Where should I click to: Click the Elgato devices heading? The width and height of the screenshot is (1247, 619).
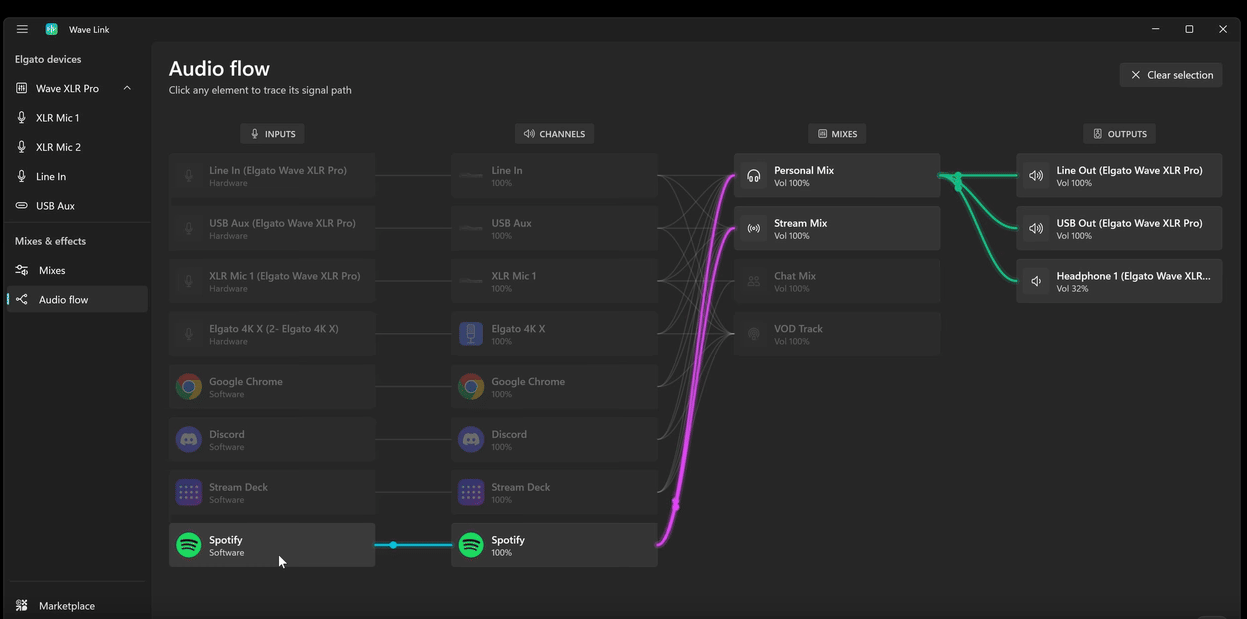pyautogui.click(x=48, y=59)
